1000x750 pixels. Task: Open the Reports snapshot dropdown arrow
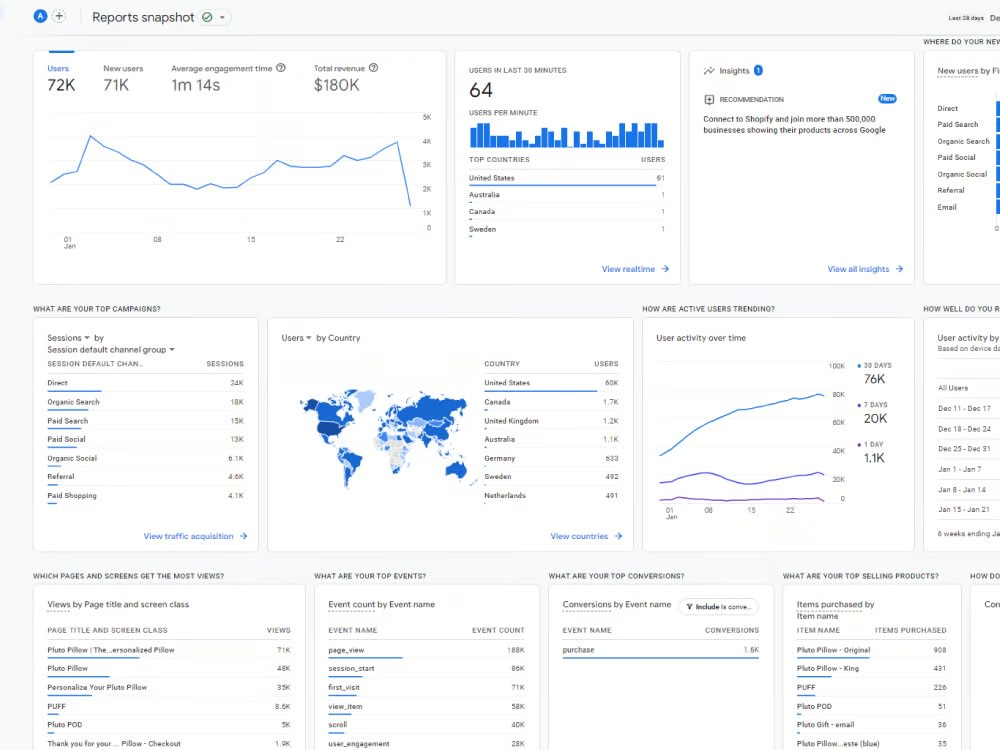pyautogui.click(x=222, y=17)
